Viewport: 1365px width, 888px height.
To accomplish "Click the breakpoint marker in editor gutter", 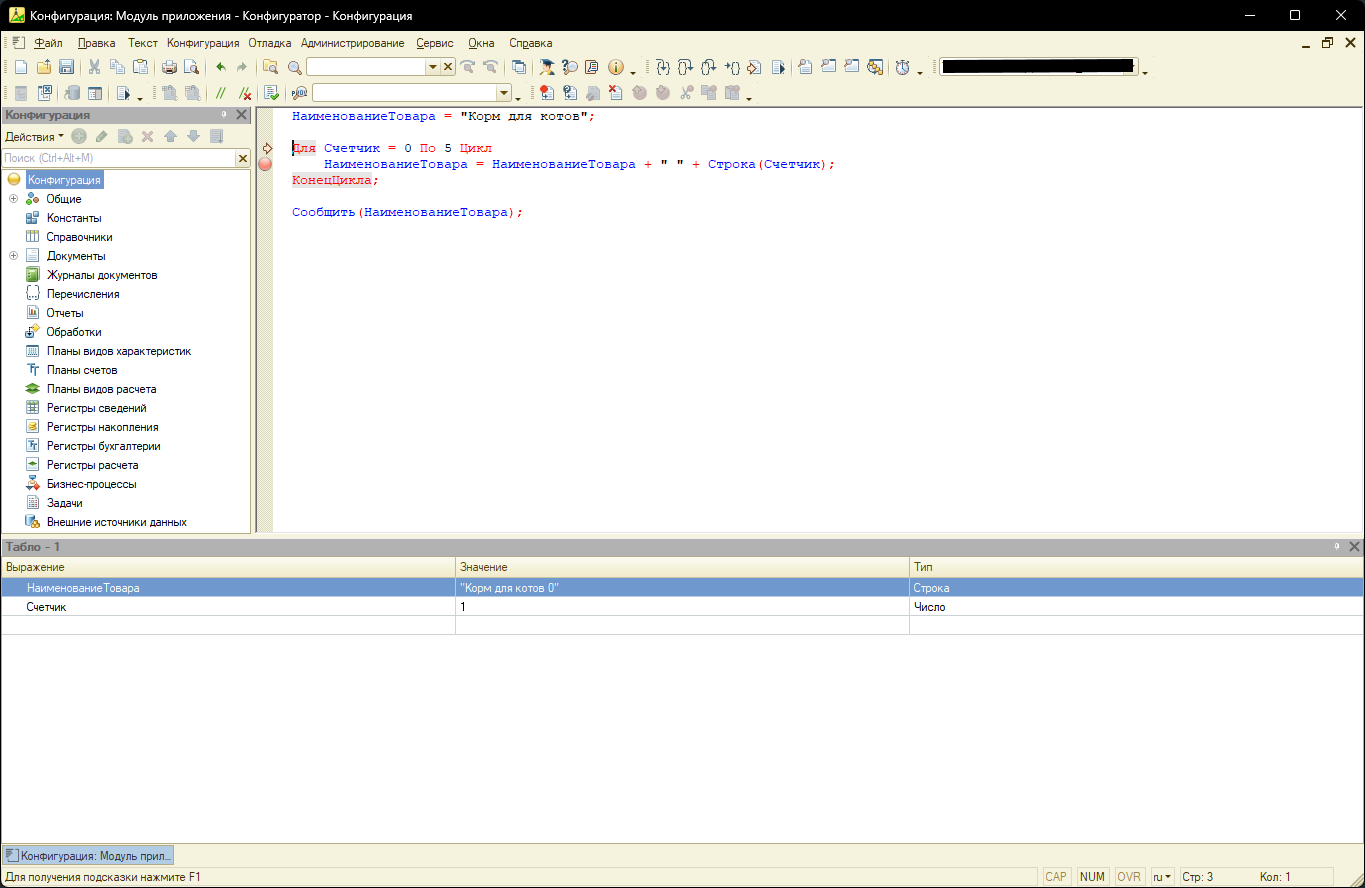I will pos(265,164).
